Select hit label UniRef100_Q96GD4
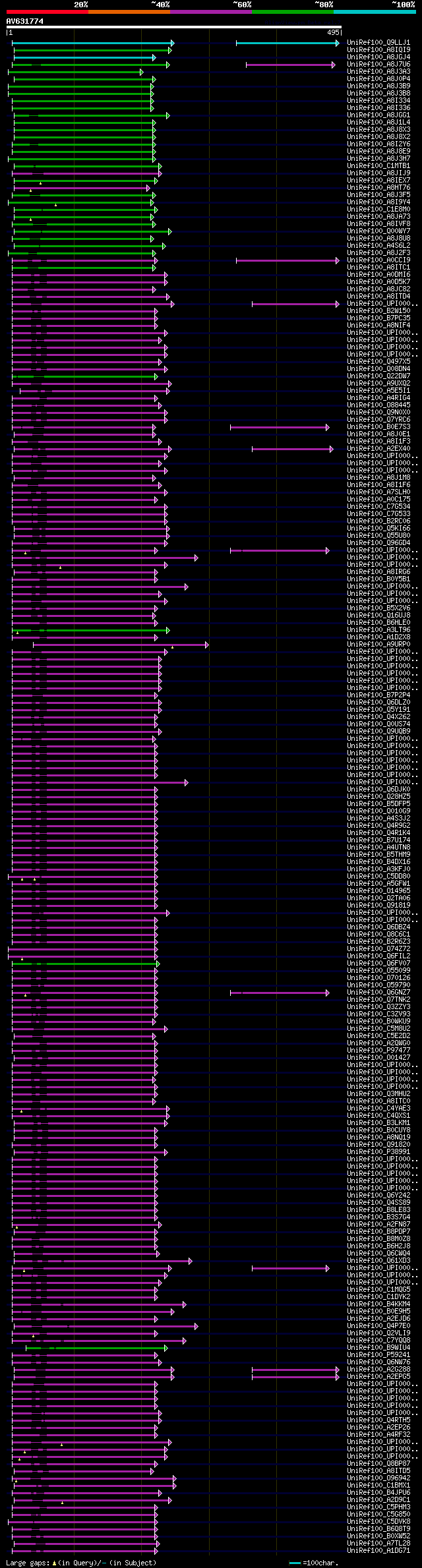This screenshot has width=422, height=1568. point(378,542)
